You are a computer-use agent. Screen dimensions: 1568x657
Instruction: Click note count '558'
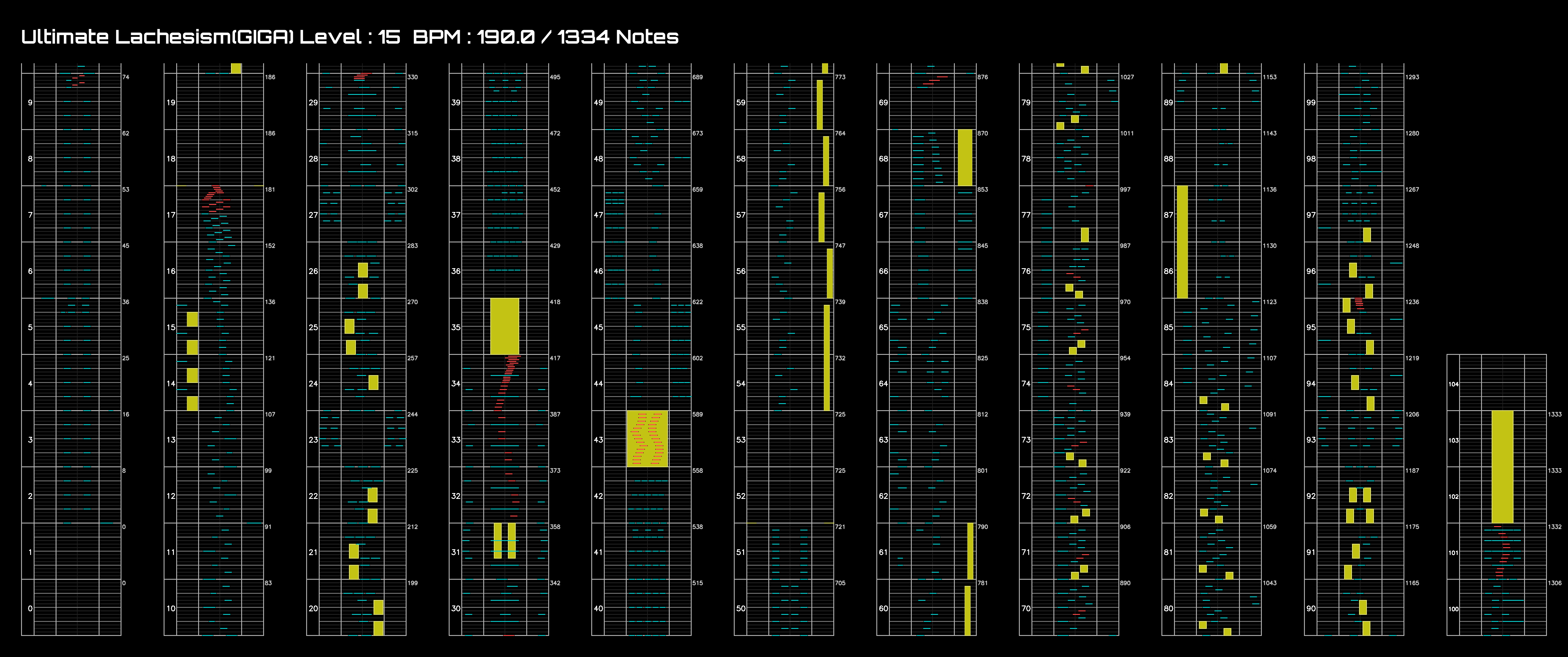tap(698, 471)
